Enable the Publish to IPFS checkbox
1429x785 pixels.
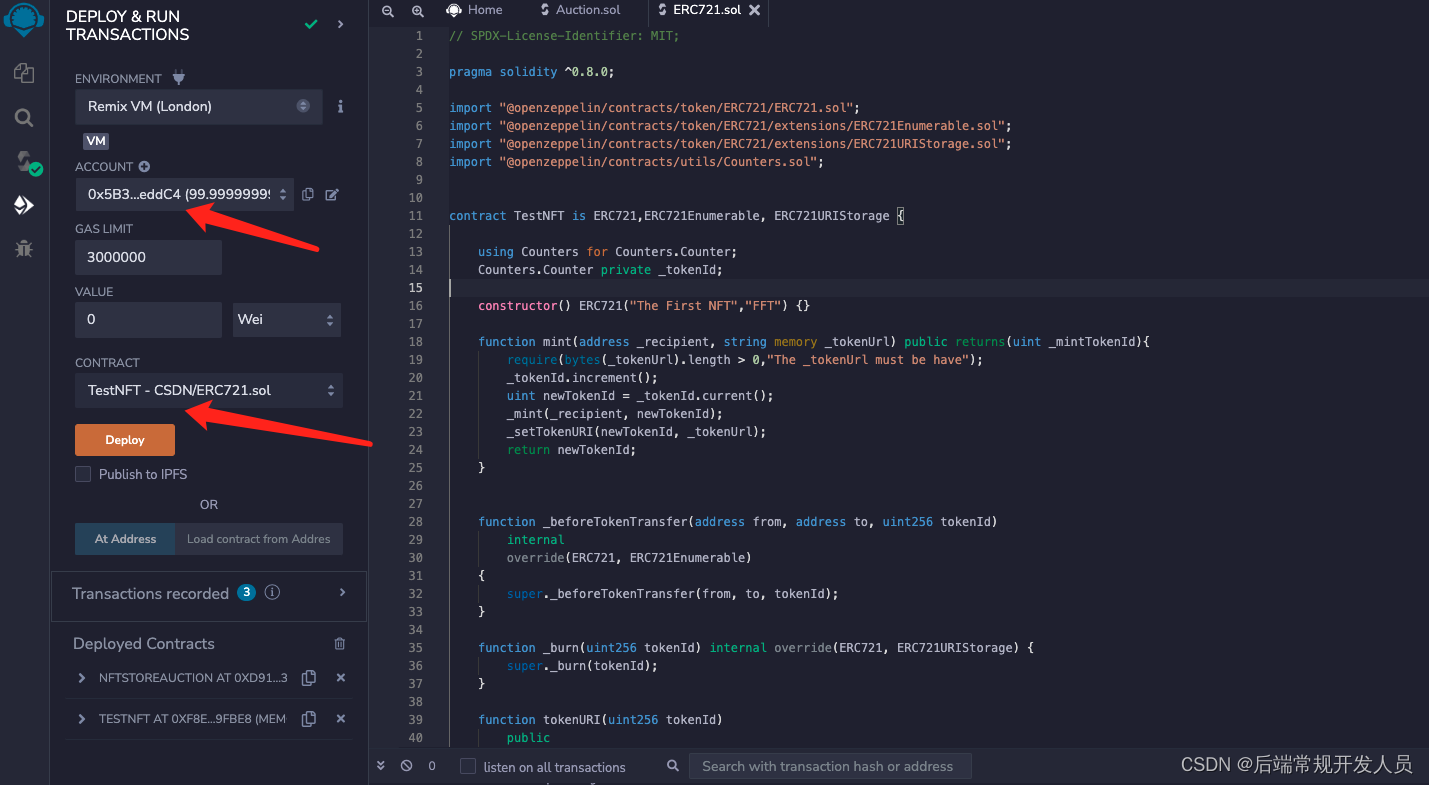click(x=83, y=474)
